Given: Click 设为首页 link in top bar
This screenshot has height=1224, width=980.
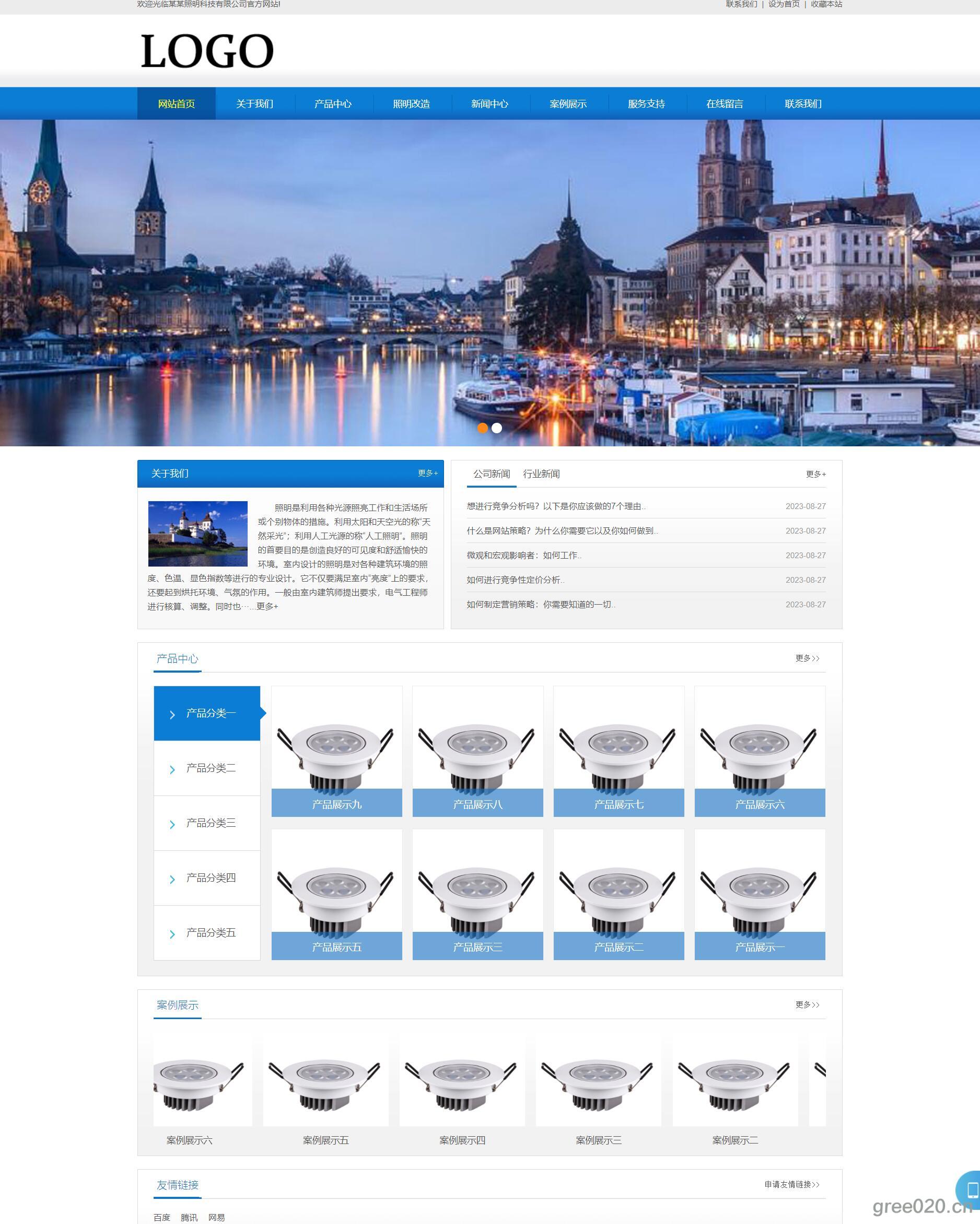Looking at the screenshot, I should click(784, 5).
